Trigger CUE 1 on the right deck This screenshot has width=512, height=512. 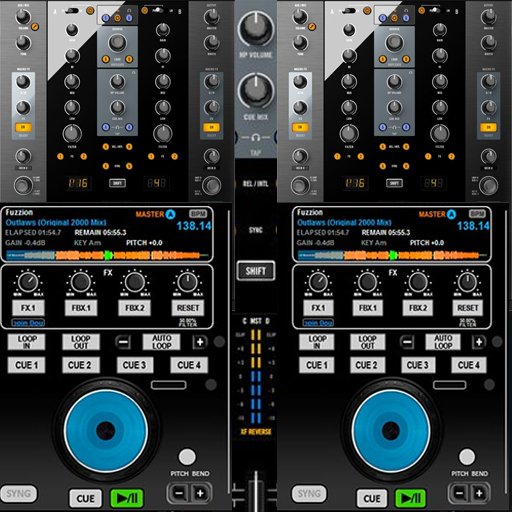coord(317,365)
